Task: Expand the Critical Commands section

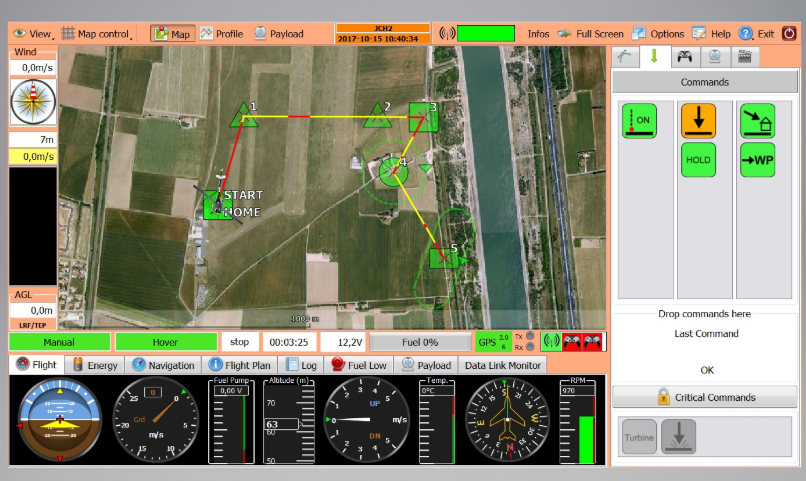Action: click(705, 397)
